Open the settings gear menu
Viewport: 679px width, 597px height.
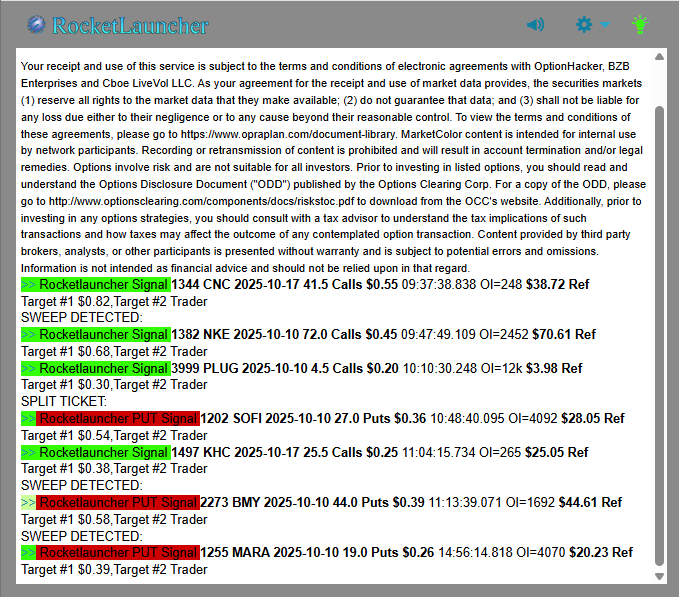coord(584,25)
